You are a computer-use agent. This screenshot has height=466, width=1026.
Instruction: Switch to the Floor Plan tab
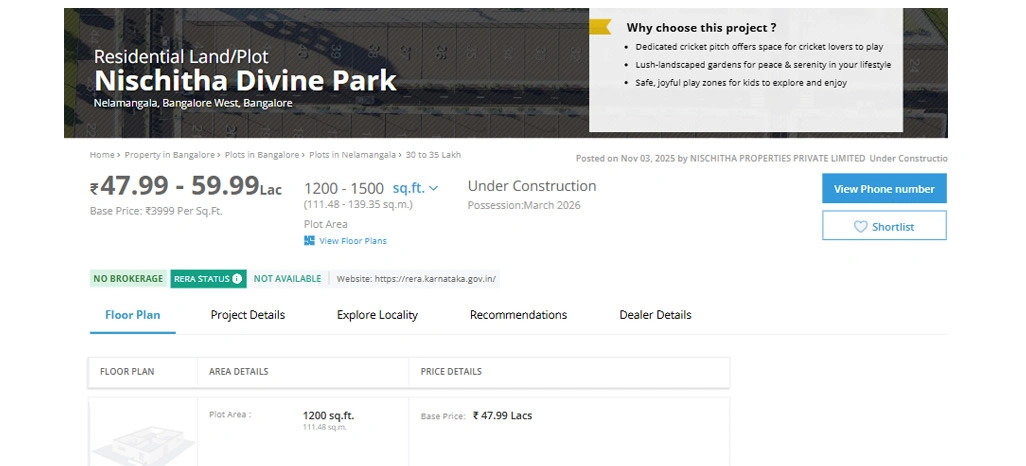point(132,315)
